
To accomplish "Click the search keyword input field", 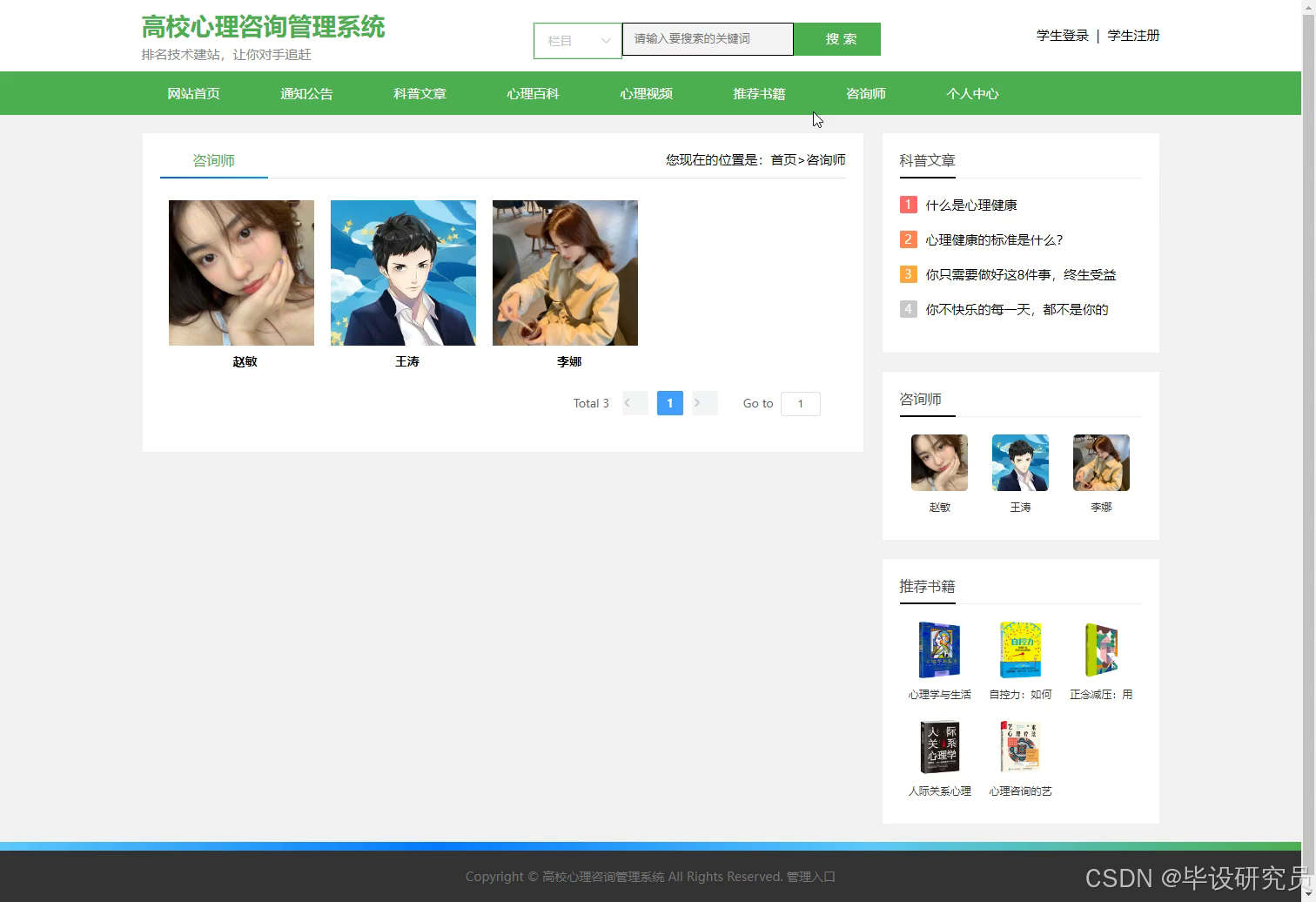I will coord(708,39).
